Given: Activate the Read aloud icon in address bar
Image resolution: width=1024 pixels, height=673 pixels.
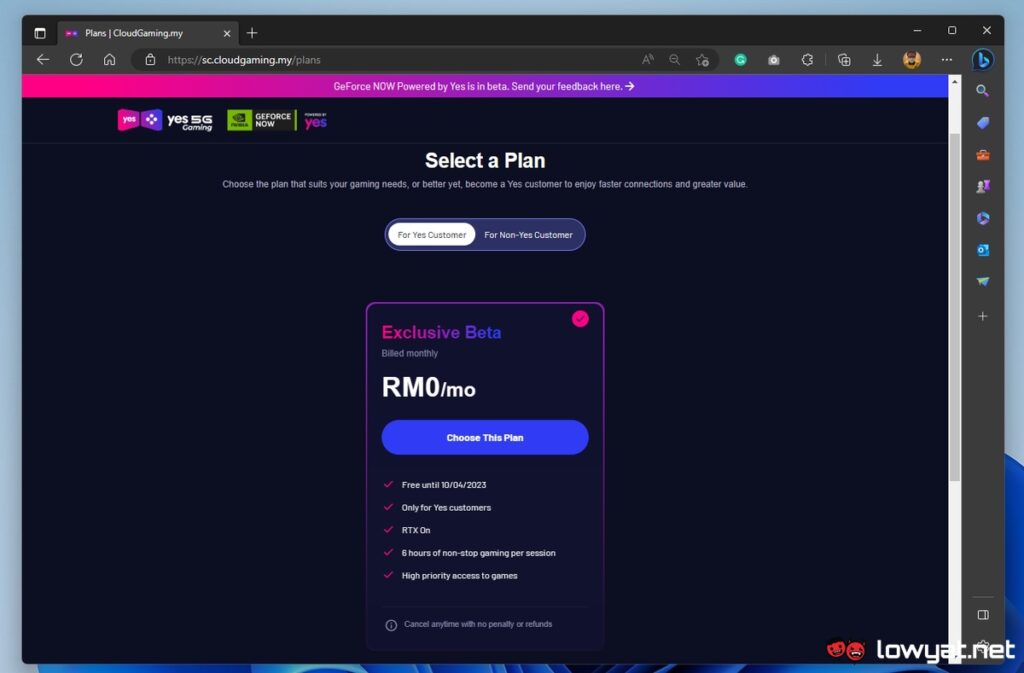Looking at the screenshot, I should [x=648, y=59].
